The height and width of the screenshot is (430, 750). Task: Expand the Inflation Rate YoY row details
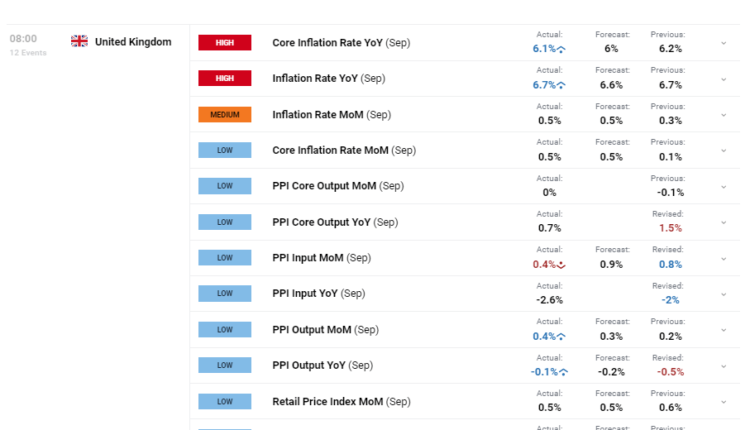tap(723, 79)
